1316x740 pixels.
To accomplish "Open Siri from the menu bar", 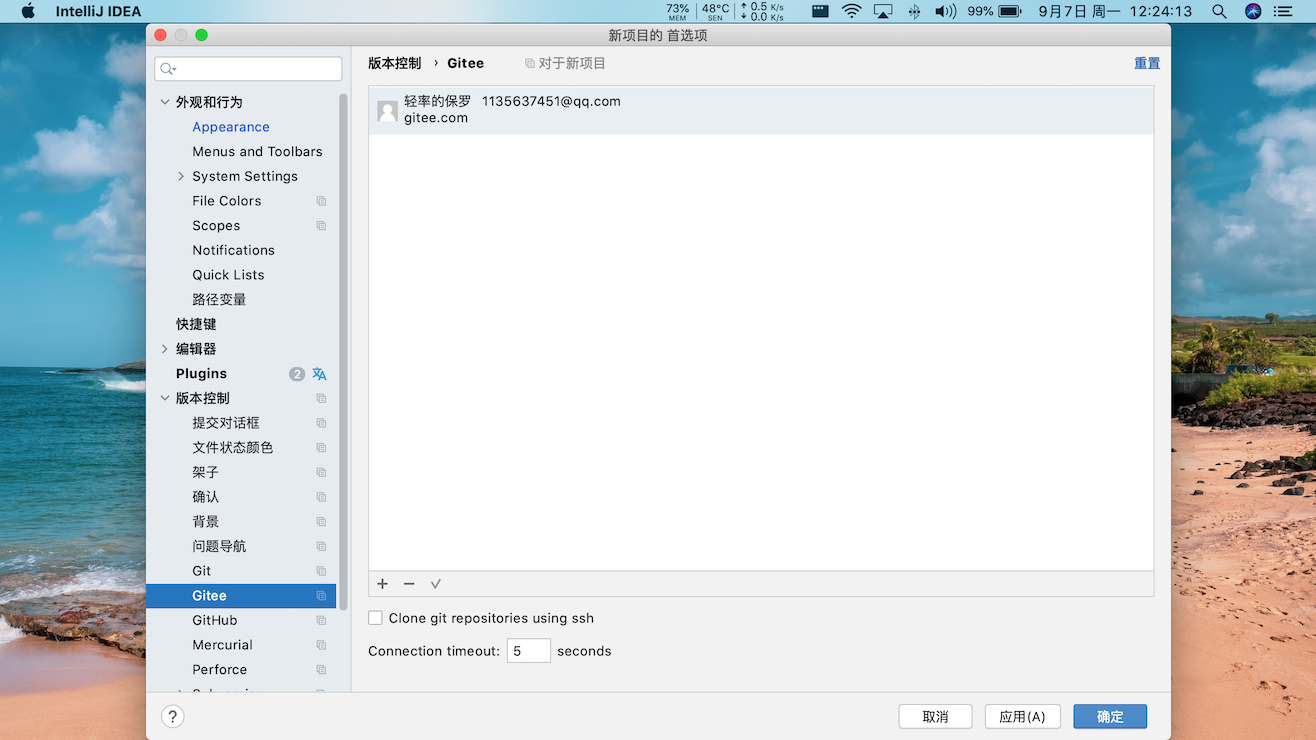I will pyautogui.click(x=1253, y=11).
